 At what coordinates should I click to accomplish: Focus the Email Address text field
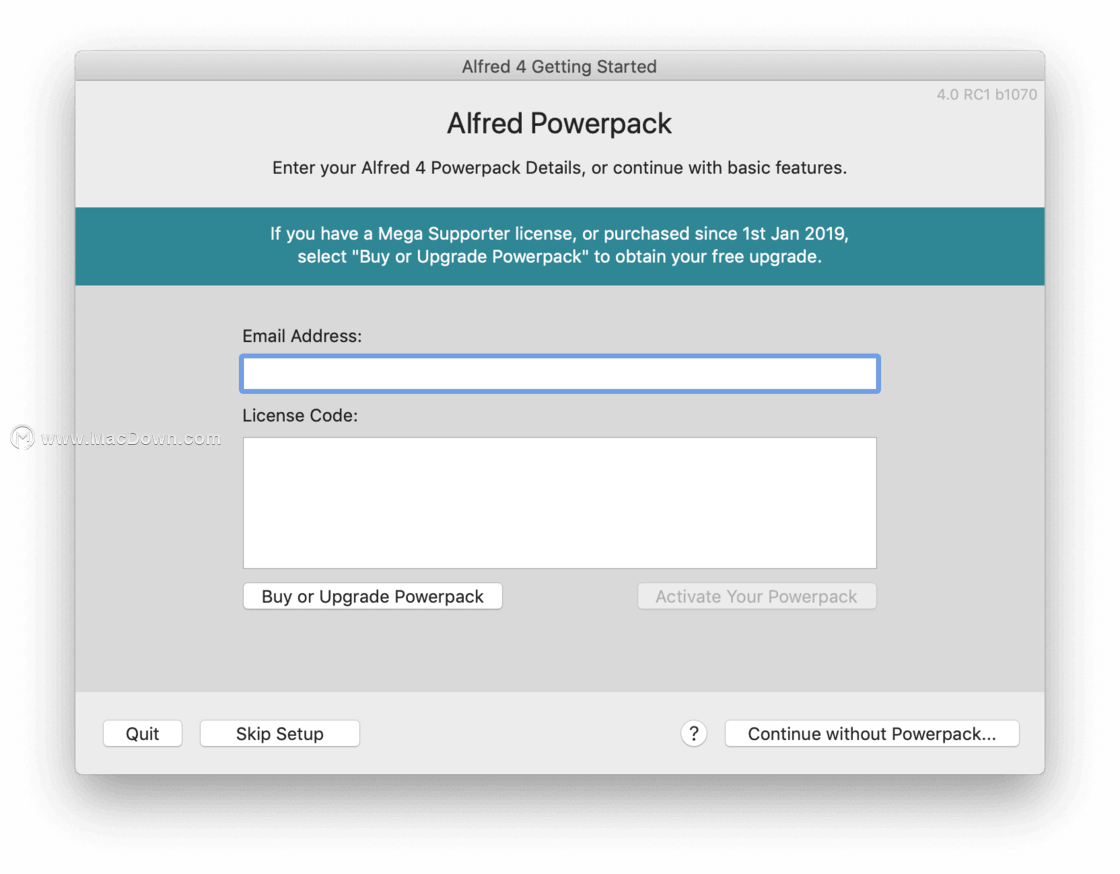(x=560, y=373)
